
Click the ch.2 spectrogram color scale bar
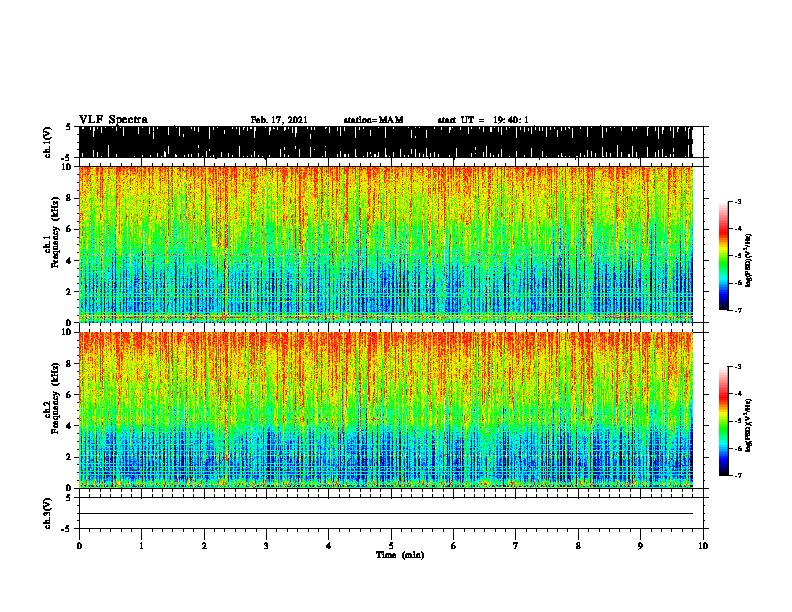724,421
